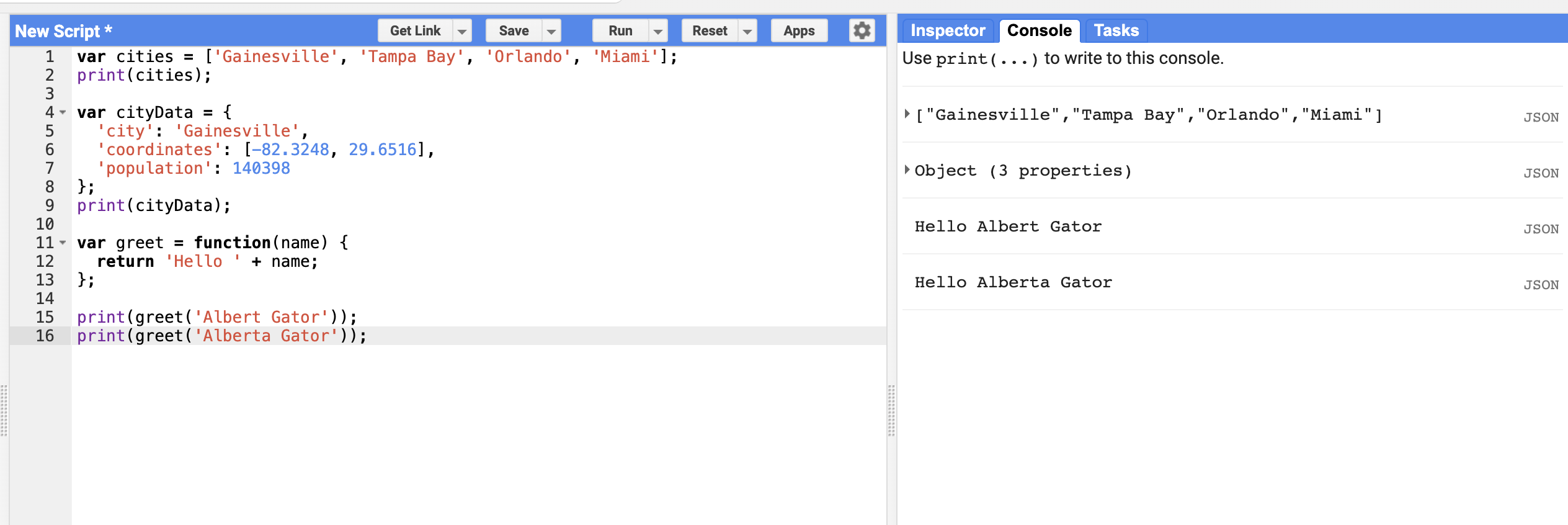Click 'Alberta Gator' string on line 16
The height and width of the screenshot is (525, 1568).
266,336
